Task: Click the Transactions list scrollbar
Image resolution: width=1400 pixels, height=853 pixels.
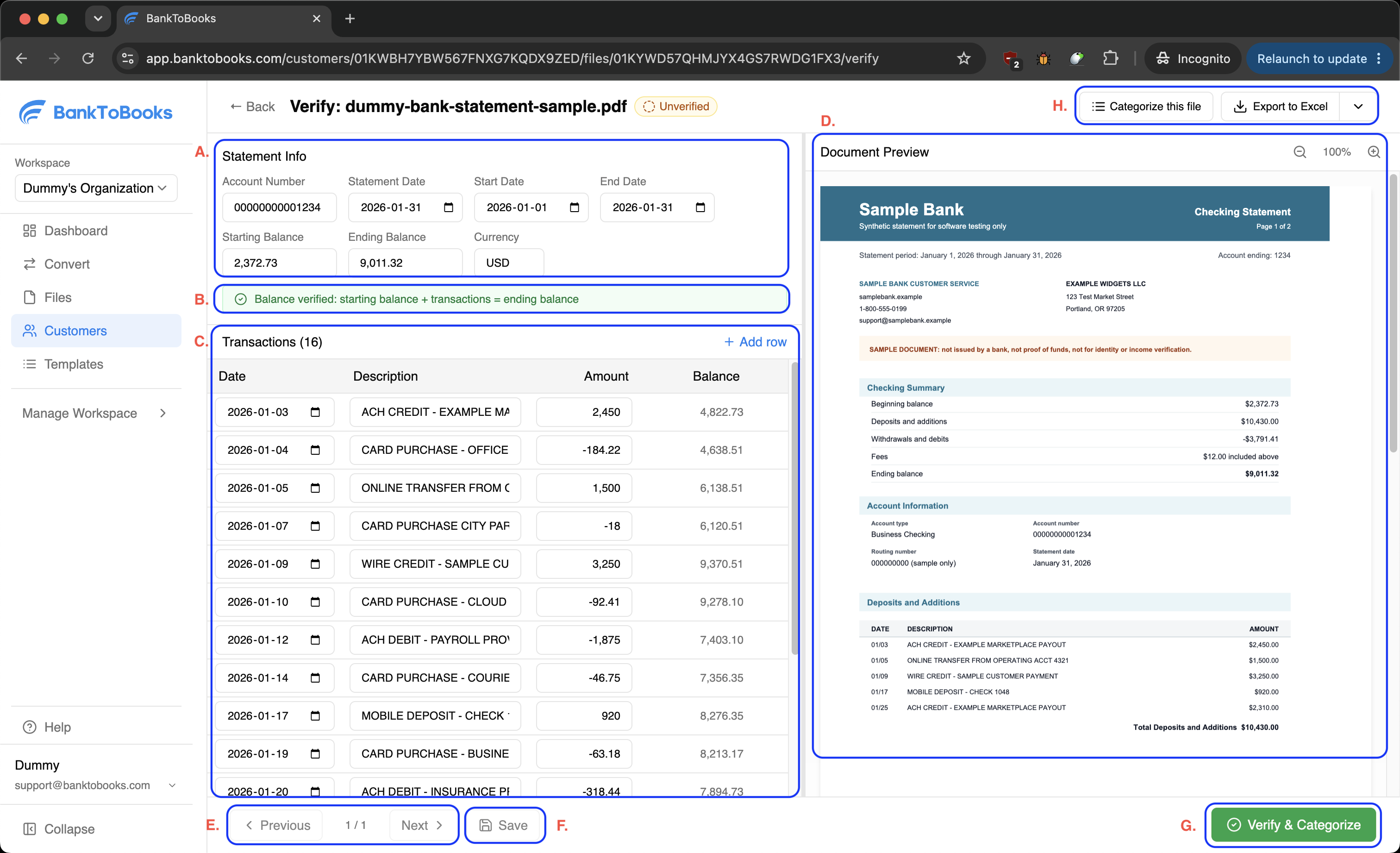Action: click(x=794, y=508)
